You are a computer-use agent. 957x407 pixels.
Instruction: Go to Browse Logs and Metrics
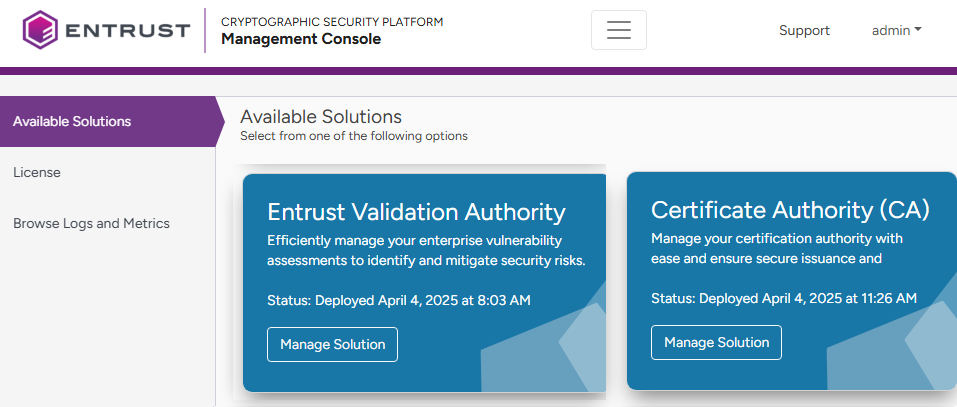pyautogui.click(x=91, y=223)
